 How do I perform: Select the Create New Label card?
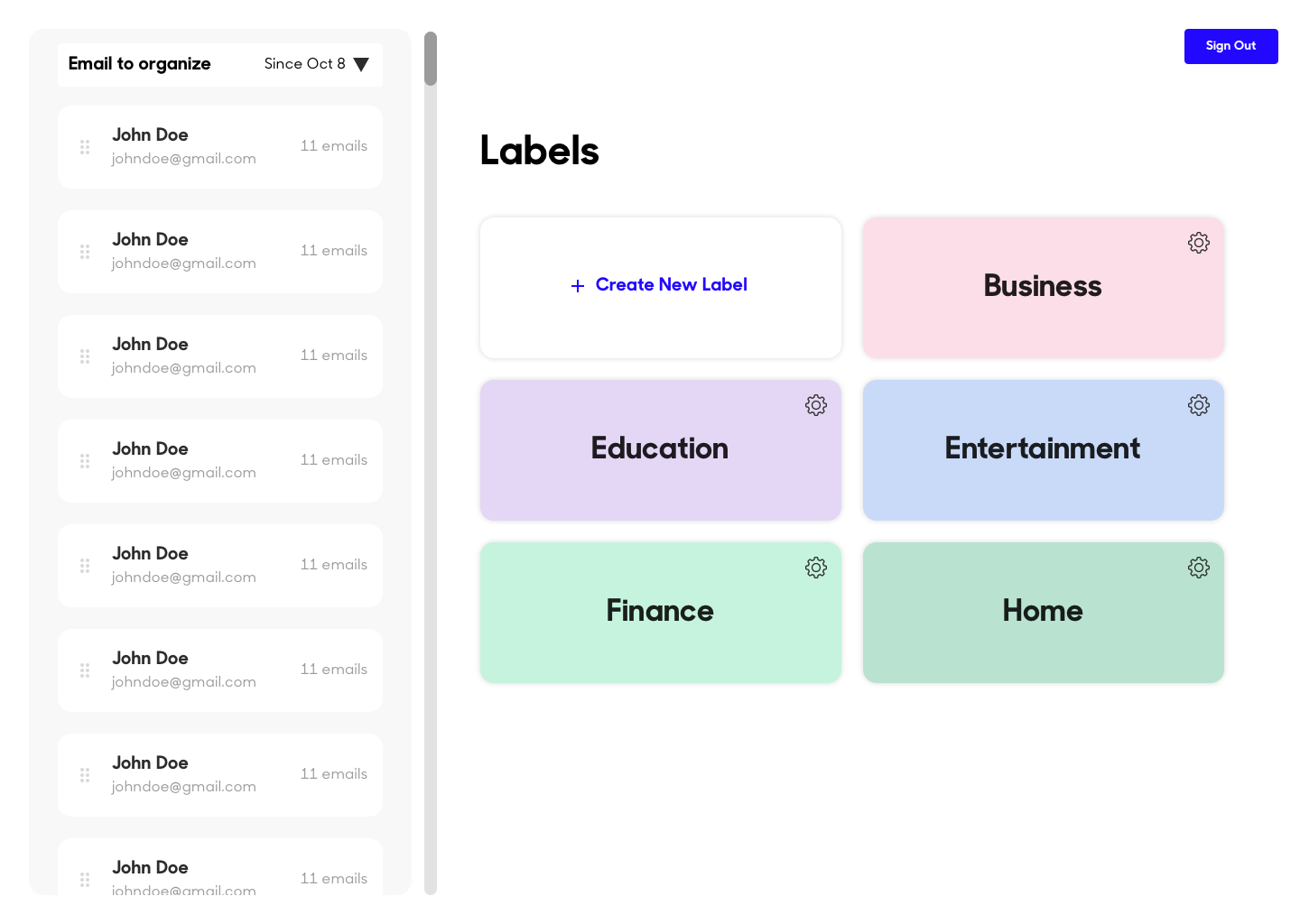click(x=661, y=288)
